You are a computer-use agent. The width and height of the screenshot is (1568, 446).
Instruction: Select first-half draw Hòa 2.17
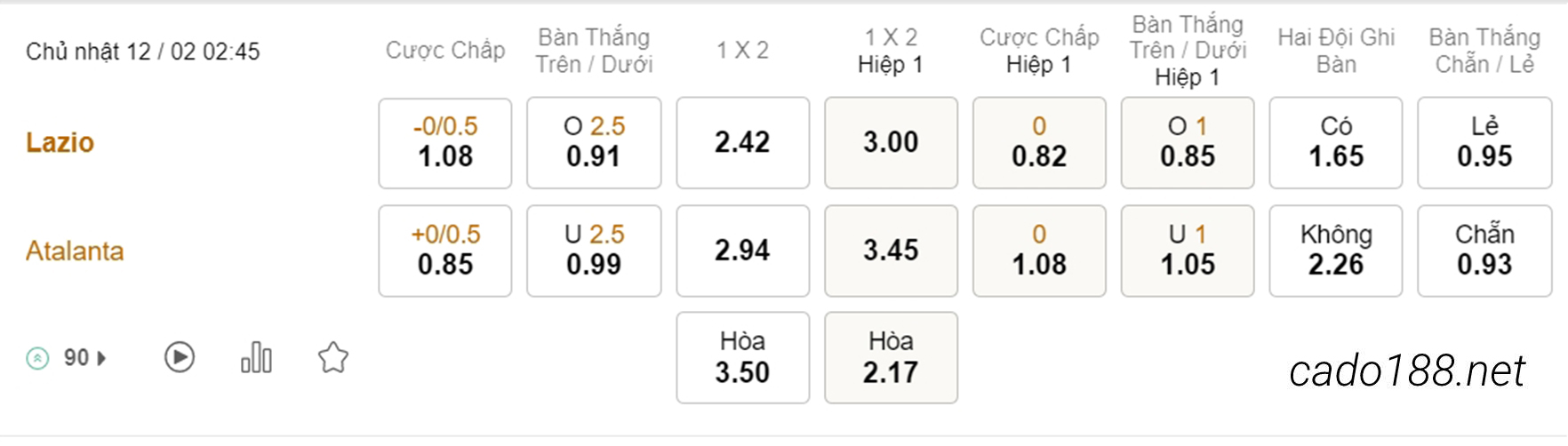[x=892, y=357]
